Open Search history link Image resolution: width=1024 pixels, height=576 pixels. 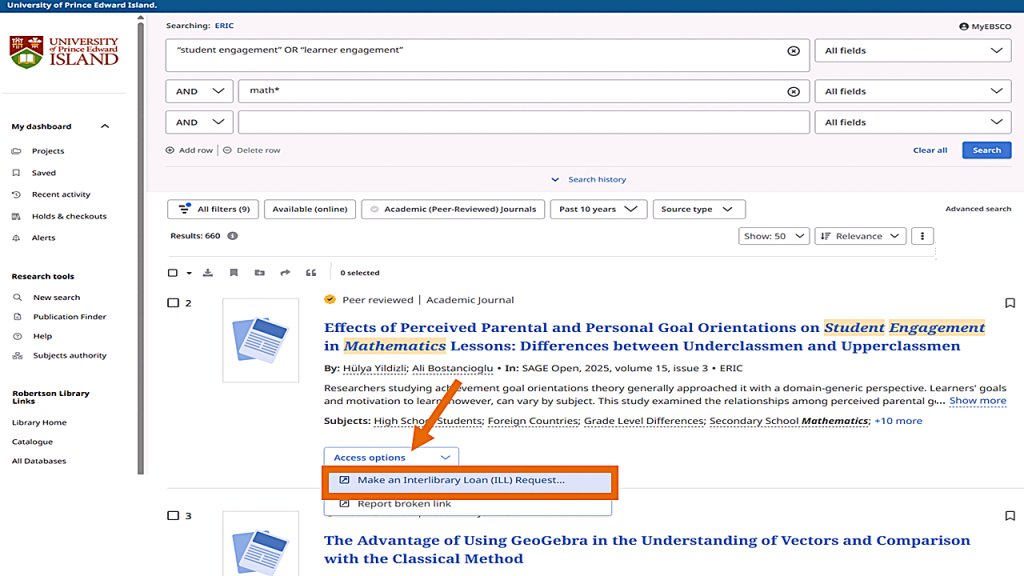click(x=589, y=180)
